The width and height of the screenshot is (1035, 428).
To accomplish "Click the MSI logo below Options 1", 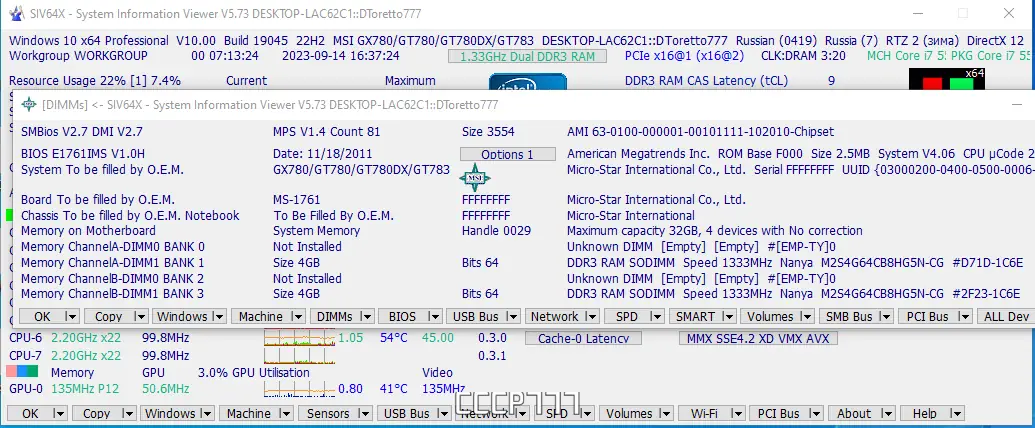I will tap(475, 178).
